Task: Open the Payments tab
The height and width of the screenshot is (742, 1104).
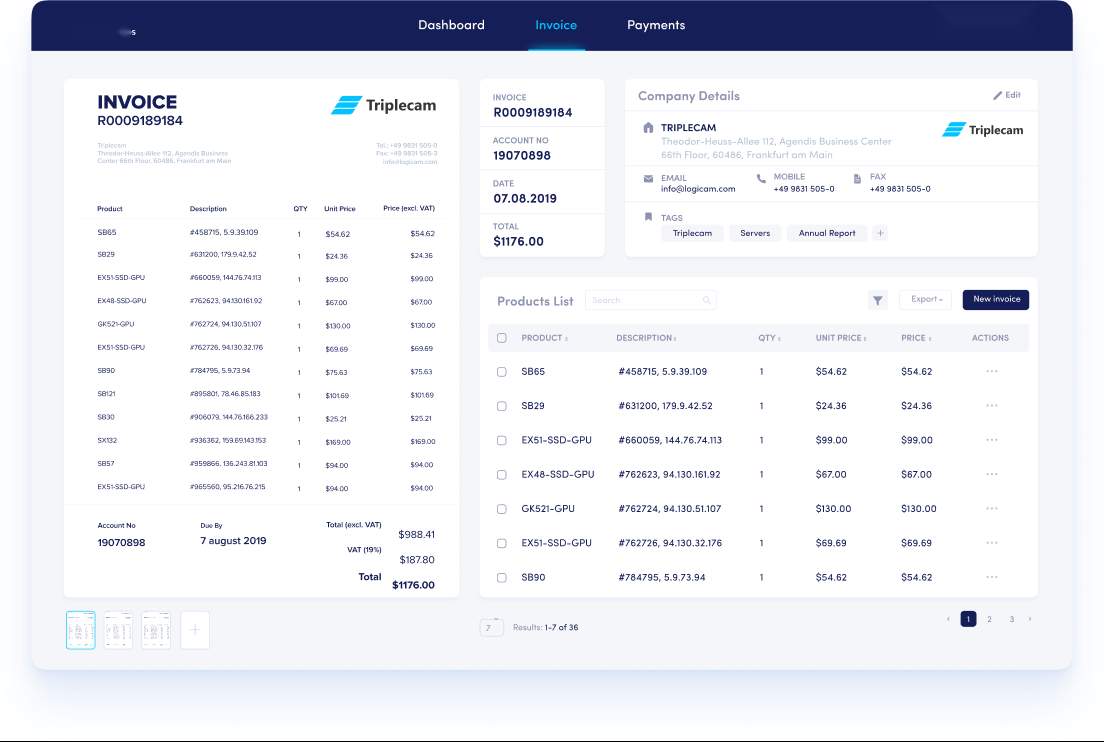Action: tap(656, 25)
